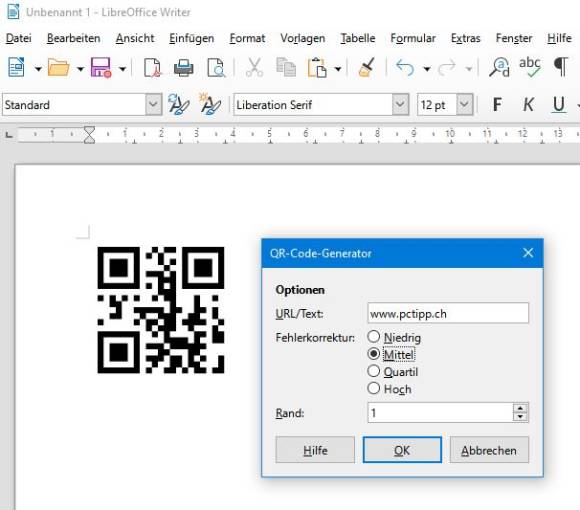Click Update Selected Style icon
The image size is (580, 510).
tap(178, 104)
